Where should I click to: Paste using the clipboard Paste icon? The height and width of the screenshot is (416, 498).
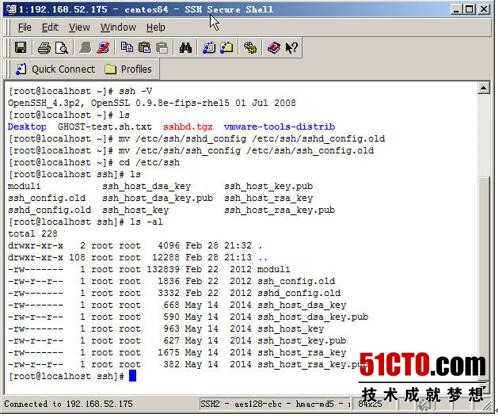pos(144,47)
